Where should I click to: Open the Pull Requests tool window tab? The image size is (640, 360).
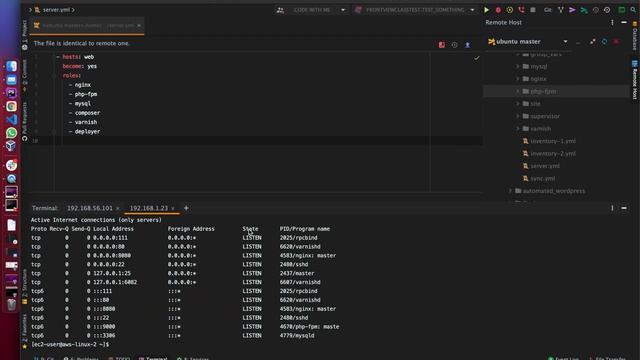tap(24, 121)
